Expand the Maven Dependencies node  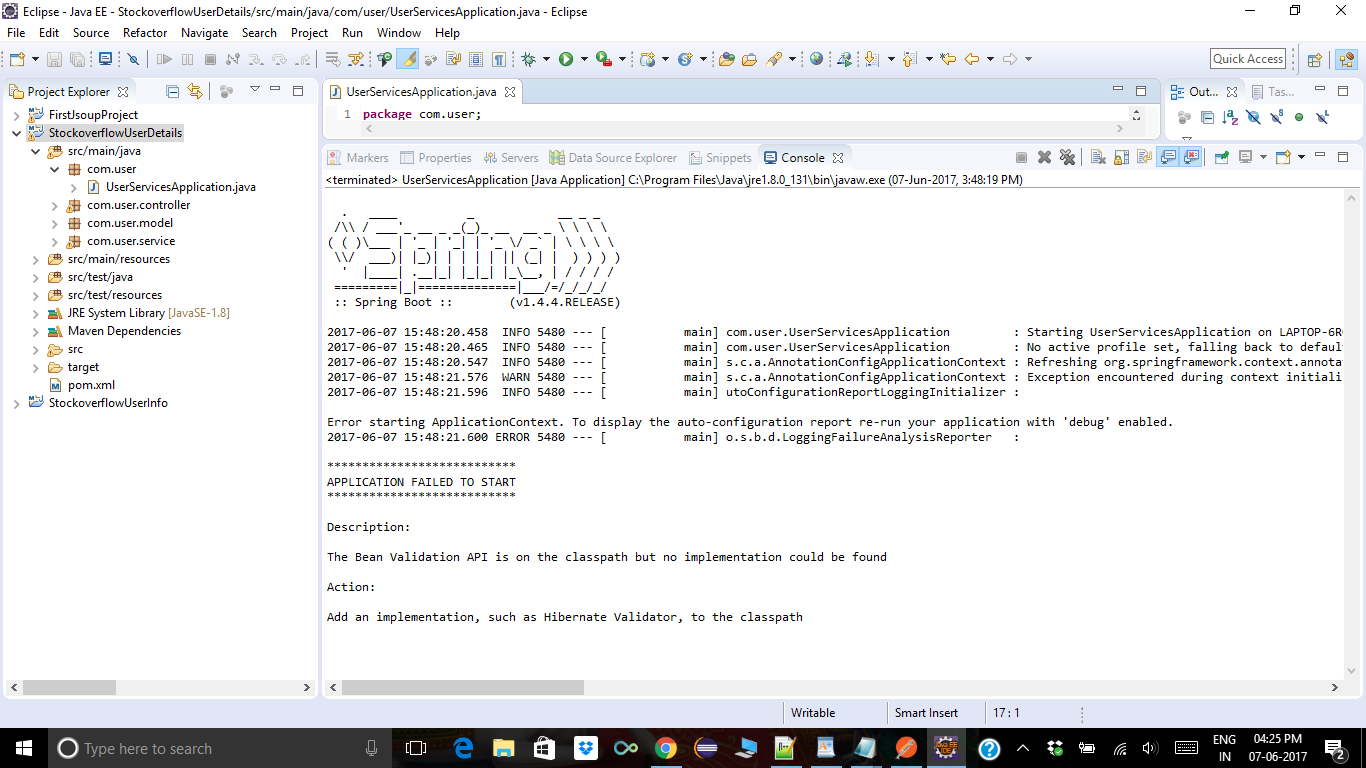tap(36, 331)
